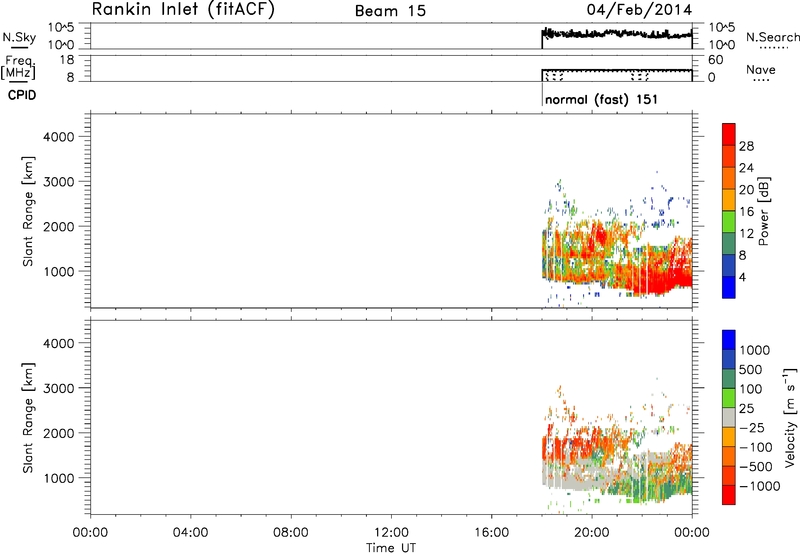Click the "4" power colorbar tick label
Screen dimensions: 800x554
tap(743, 277)
